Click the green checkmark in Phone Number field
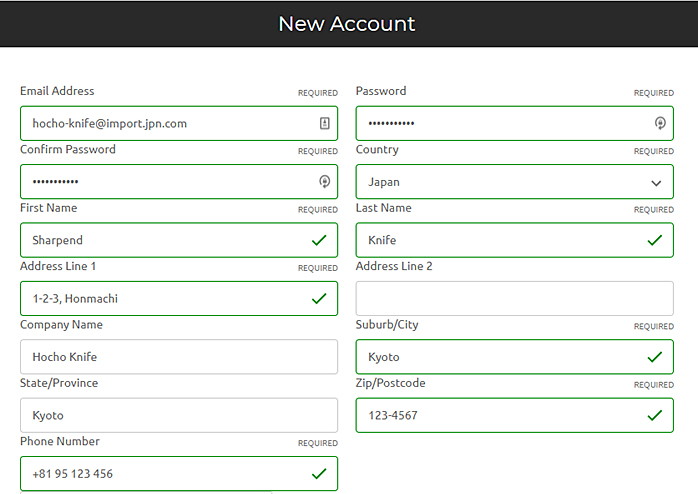 tap(319, 474)
